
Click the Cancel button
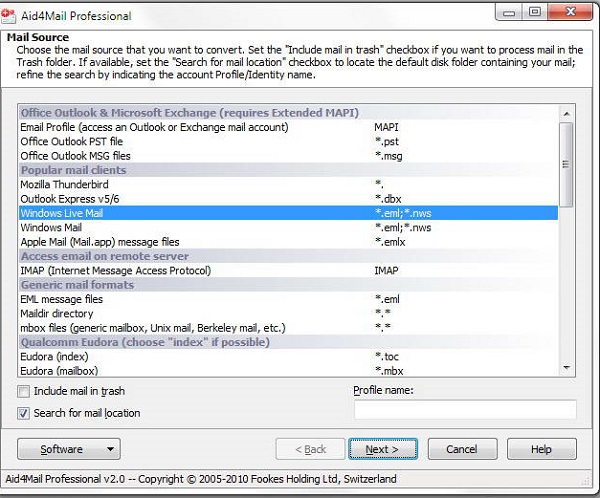[462, 449]
